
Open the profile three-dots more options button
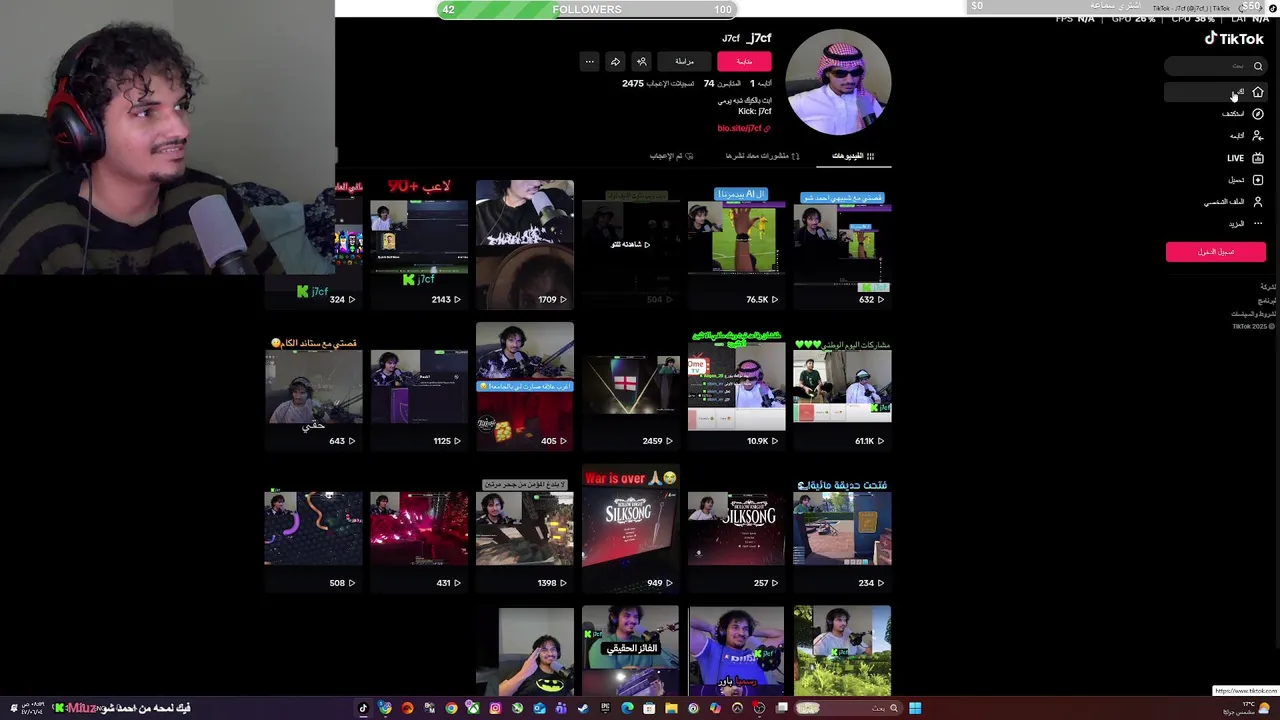pos(589,61)
